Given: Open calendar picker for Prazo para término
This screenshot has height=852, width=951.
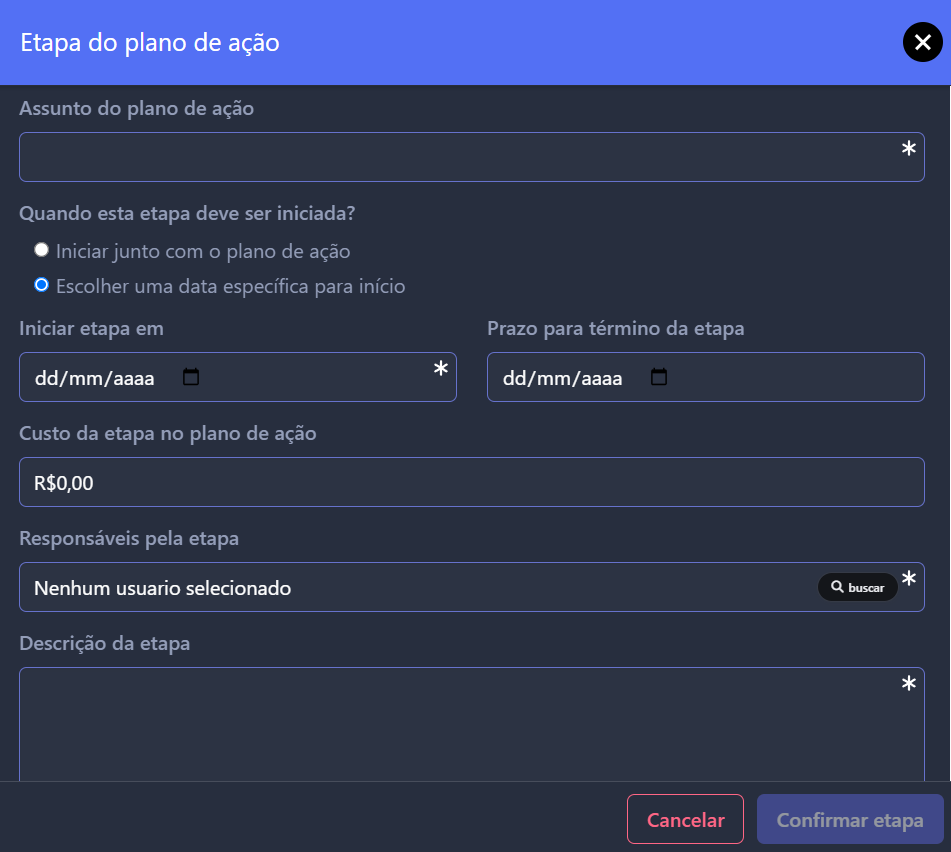Looking at the screenshot, I should (659, 377).
